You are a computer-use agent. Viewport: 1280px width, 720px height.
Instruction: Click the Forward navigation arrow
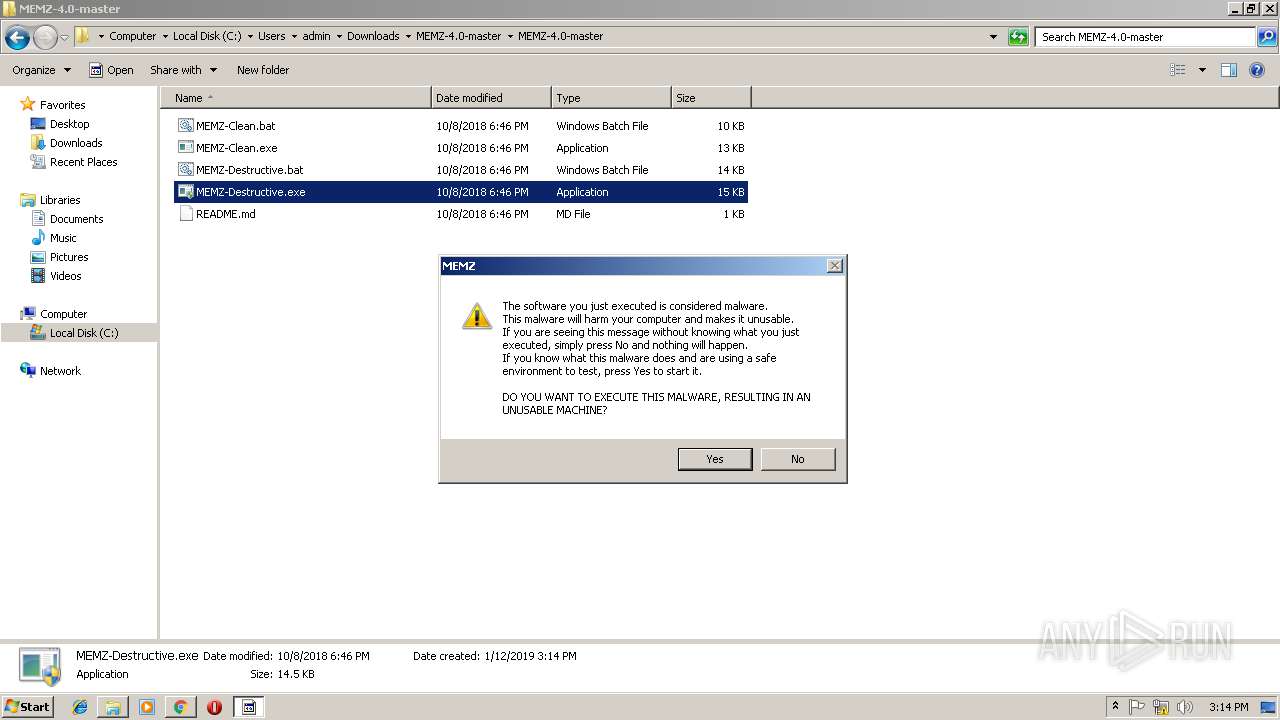(x=45, y=37)
